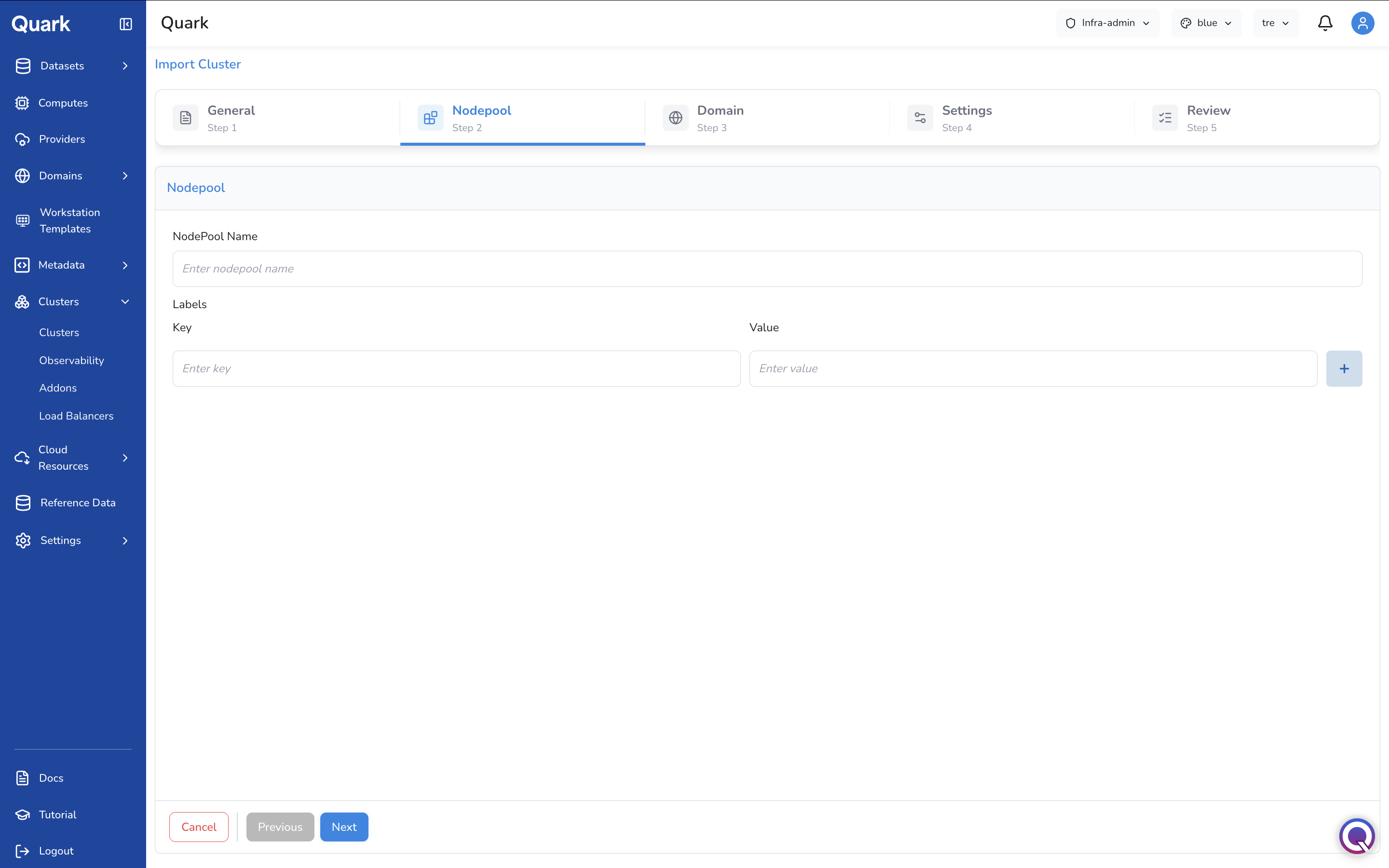
Task: Click the Computes chip icon
Action: pos(22,103)
